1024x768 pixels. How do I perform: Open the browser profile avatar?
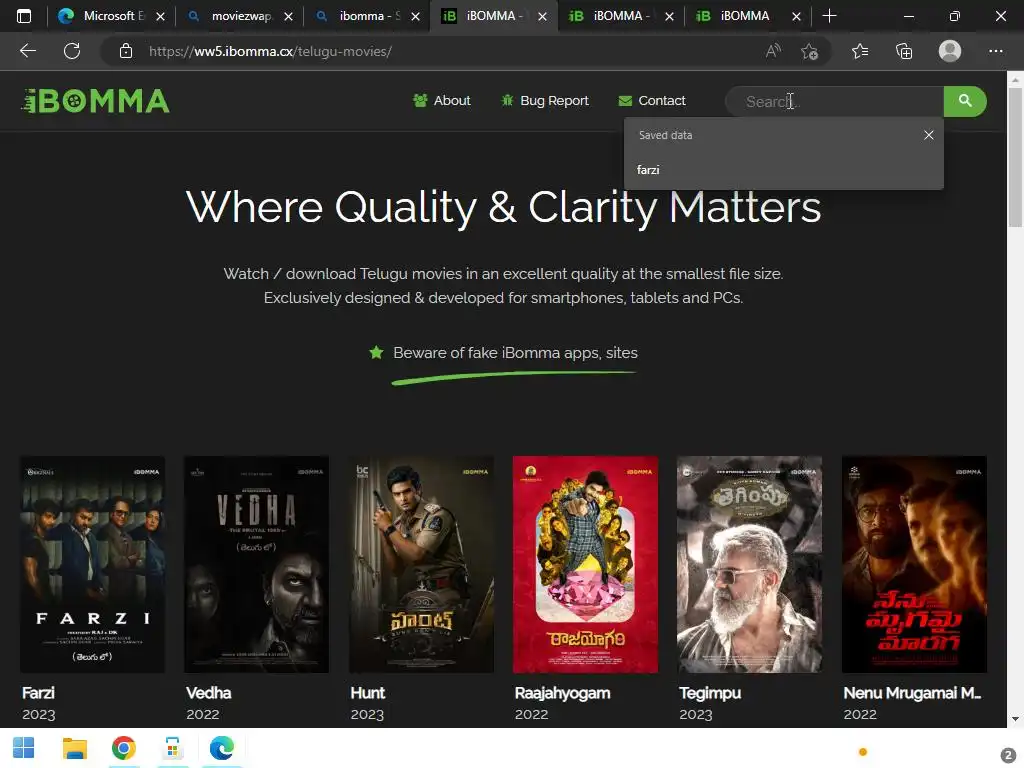[x=950, y=51]
